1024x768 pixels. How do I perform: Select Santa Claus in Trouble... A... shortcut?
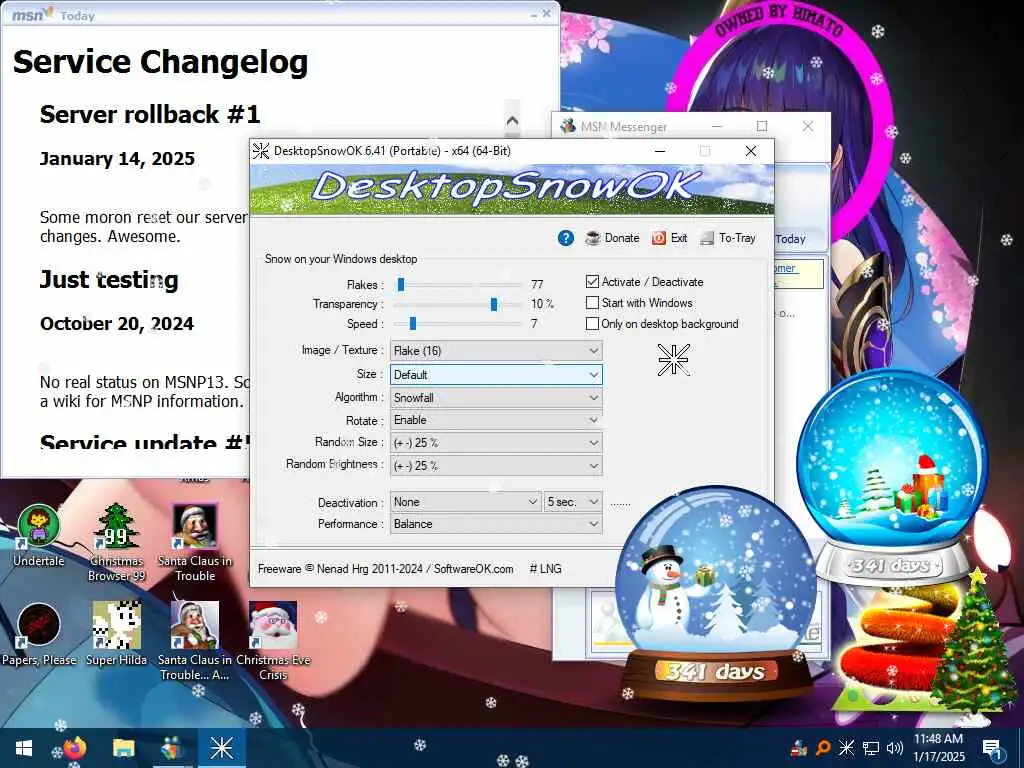coord(195,641)
